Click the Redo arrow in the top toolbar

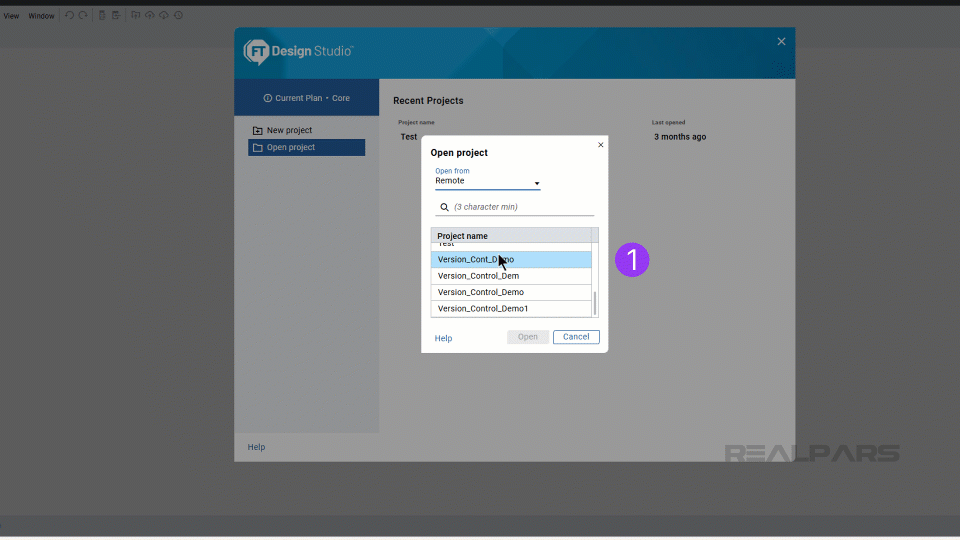[x=83, y=15]
